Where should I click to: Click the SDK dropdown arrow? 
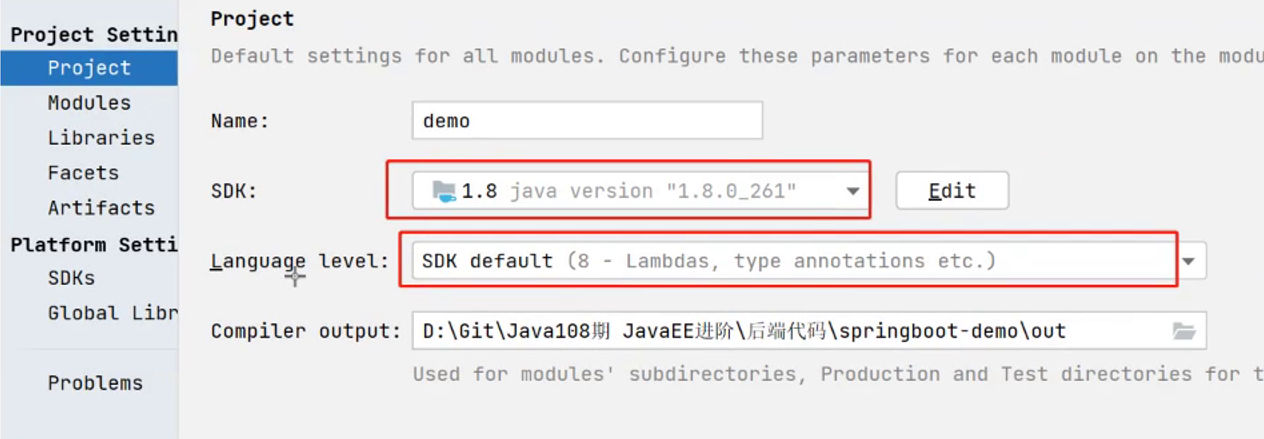(x=852, y=191)
